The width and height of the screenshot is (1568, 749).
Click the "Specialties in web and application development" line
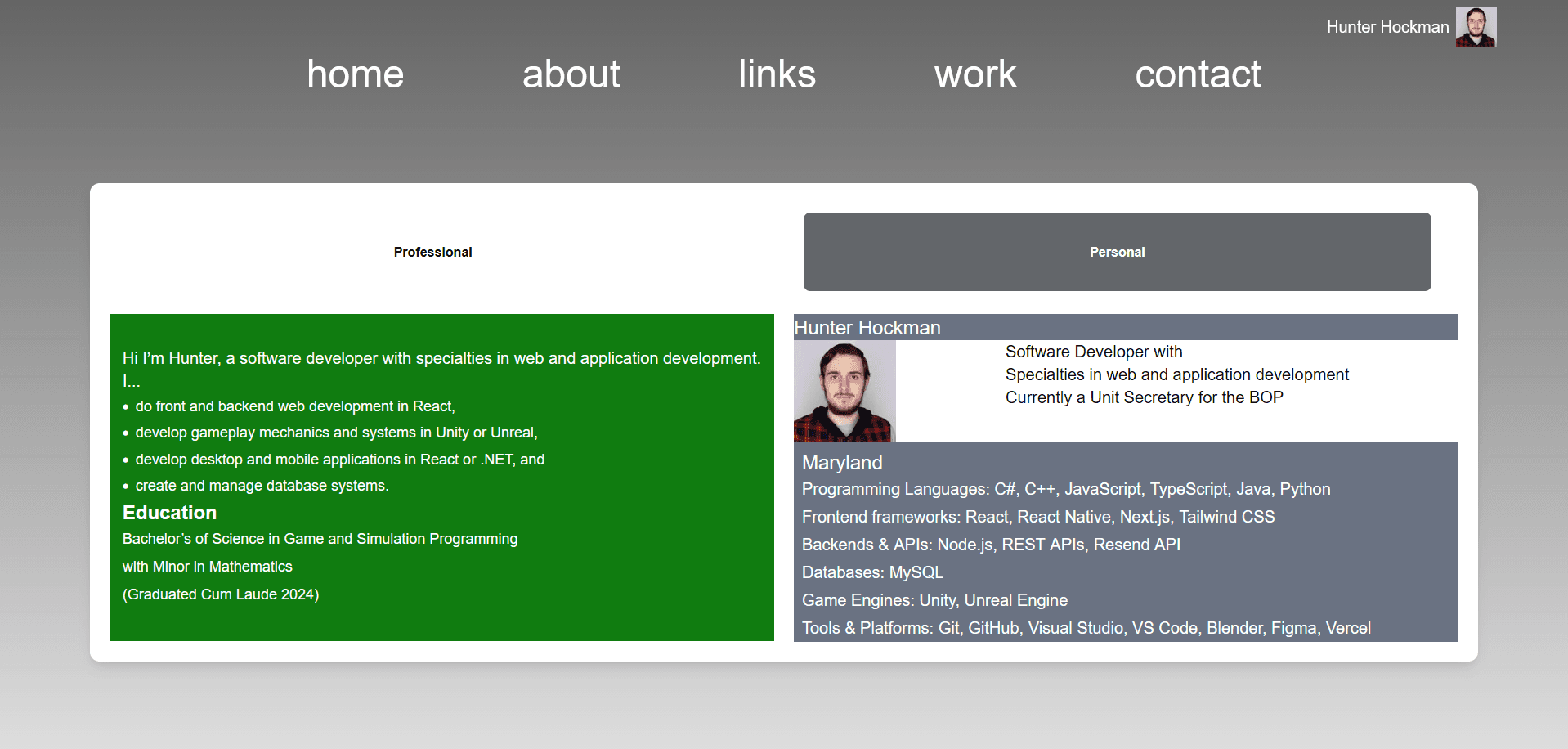1177,374
